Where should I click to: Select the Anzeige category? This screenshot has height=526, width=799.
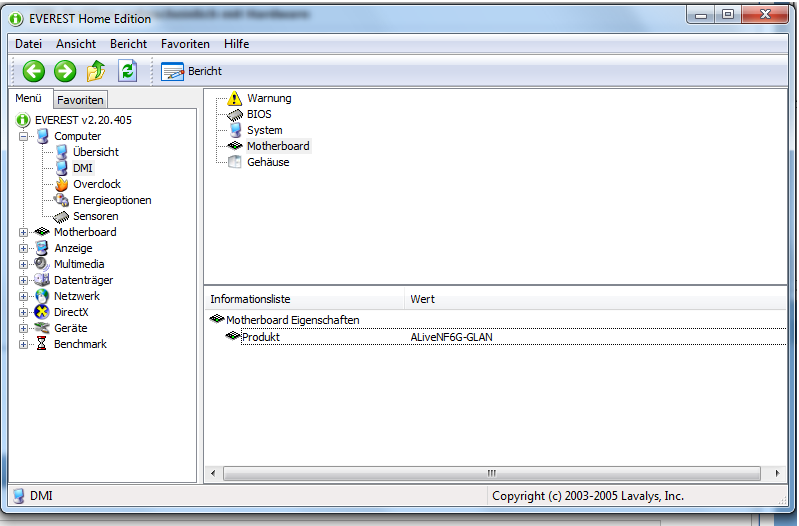(x=64, y=248)
